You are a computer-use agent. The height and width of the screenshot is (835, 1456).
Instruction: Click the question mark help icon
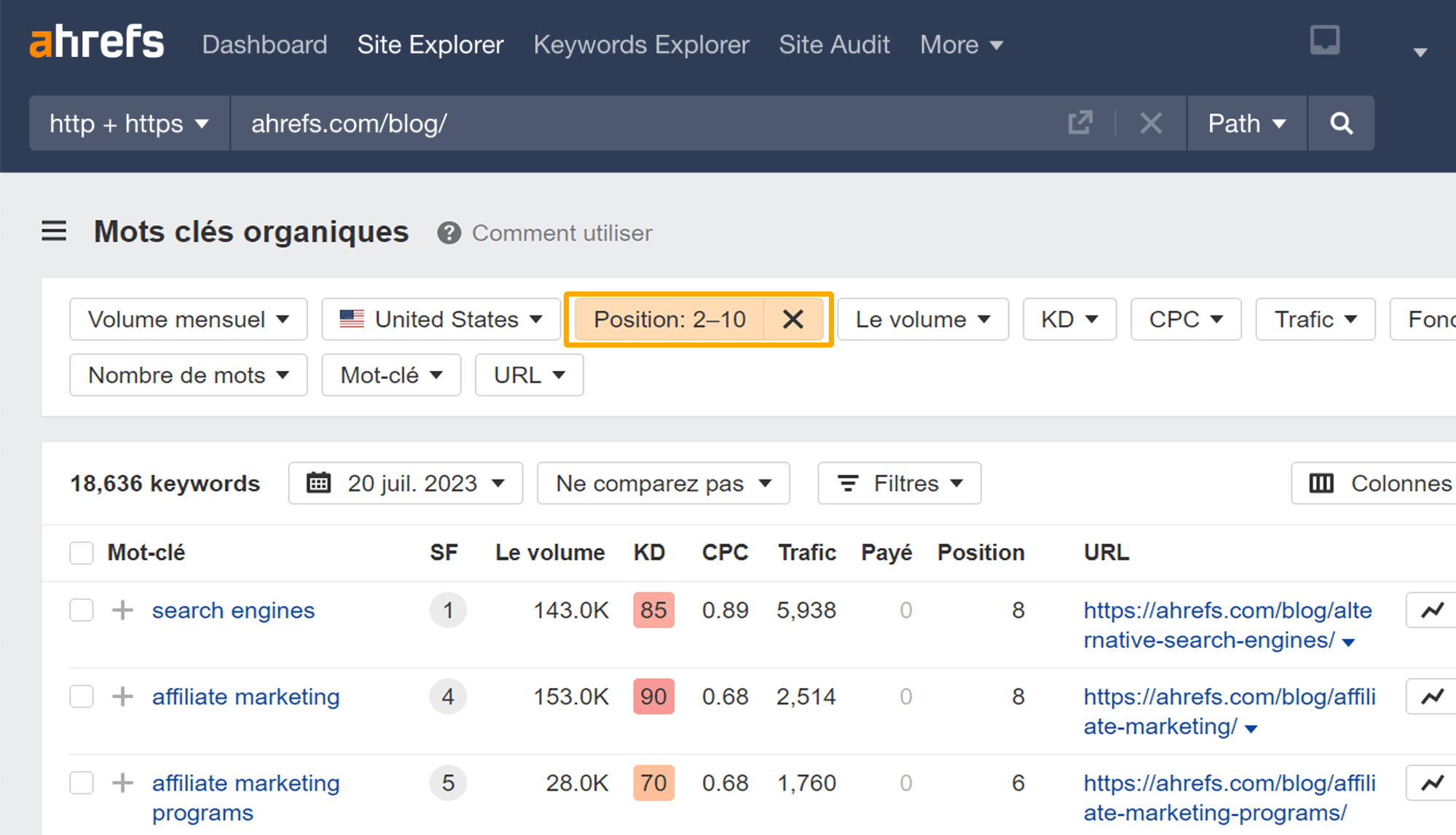(x=449, y=232)
